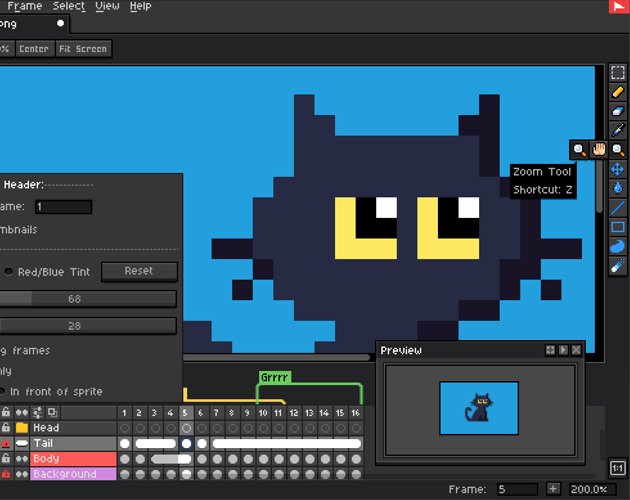Viewport: 630px width, 500px height.
Task: Select the Rectangle shape tool
Action: pyautogui.click(x=618, y=227)
